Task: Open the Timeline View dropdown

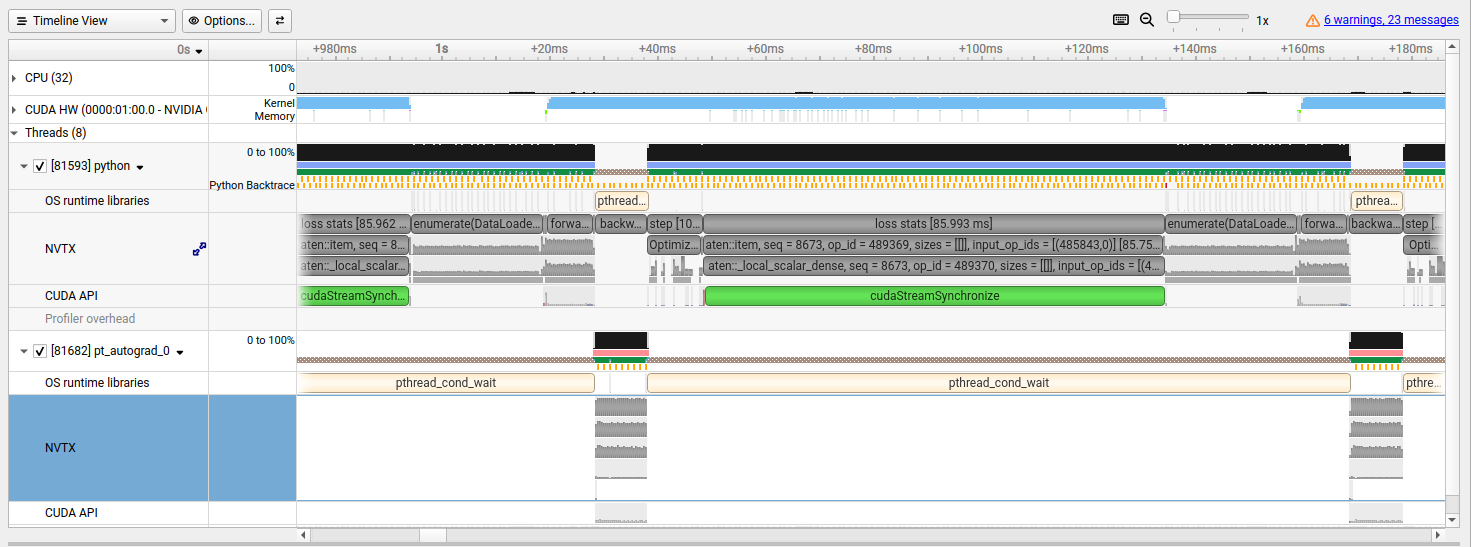Action: [92, 20]
